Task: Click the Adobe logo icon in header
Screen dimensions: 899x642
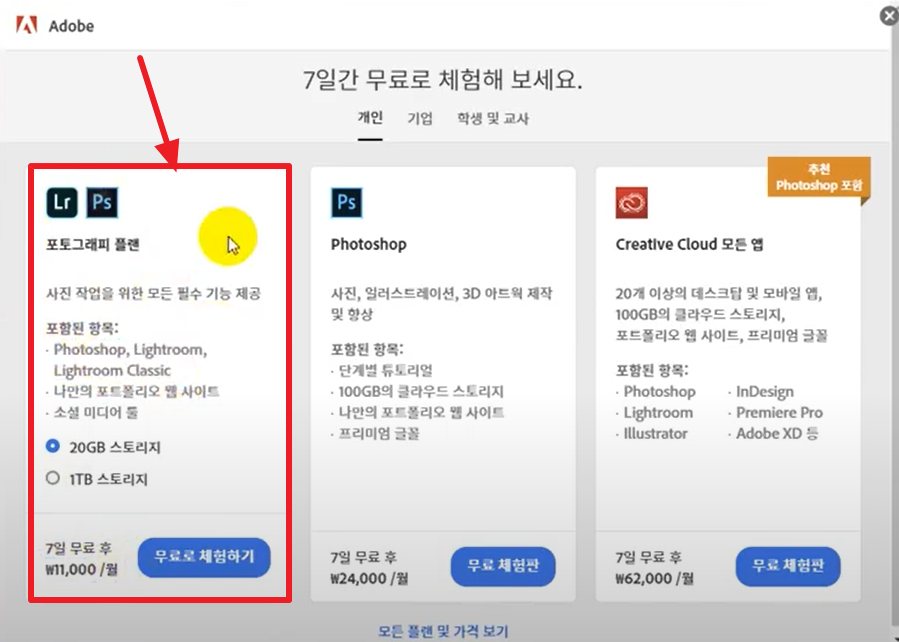Action: click(x=26, y=25)
